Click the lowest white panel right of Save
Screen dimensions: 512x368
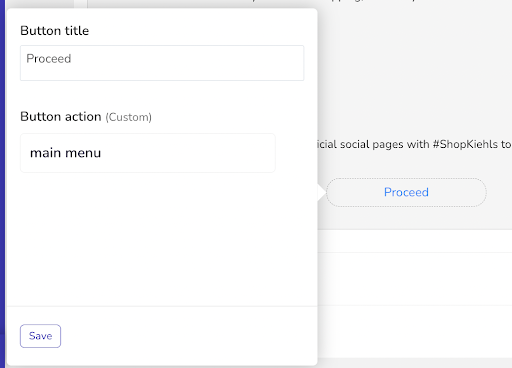(415, 332)
